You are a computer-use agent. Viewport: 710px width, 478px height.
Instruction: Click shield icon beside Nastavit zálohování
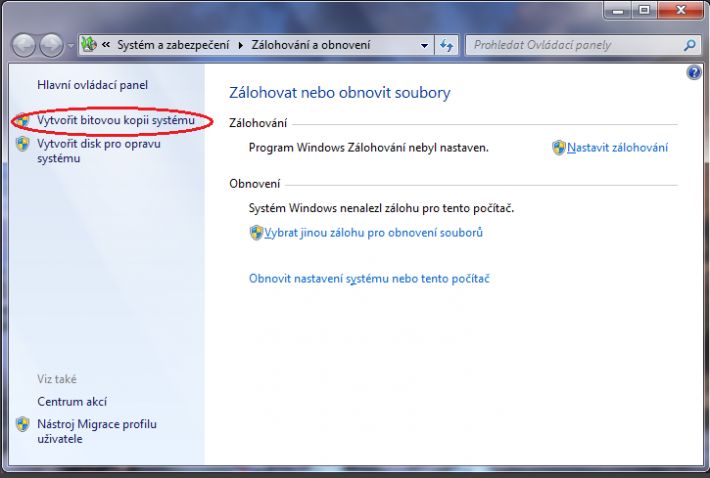pyautogui.click(x=559, y=148)
